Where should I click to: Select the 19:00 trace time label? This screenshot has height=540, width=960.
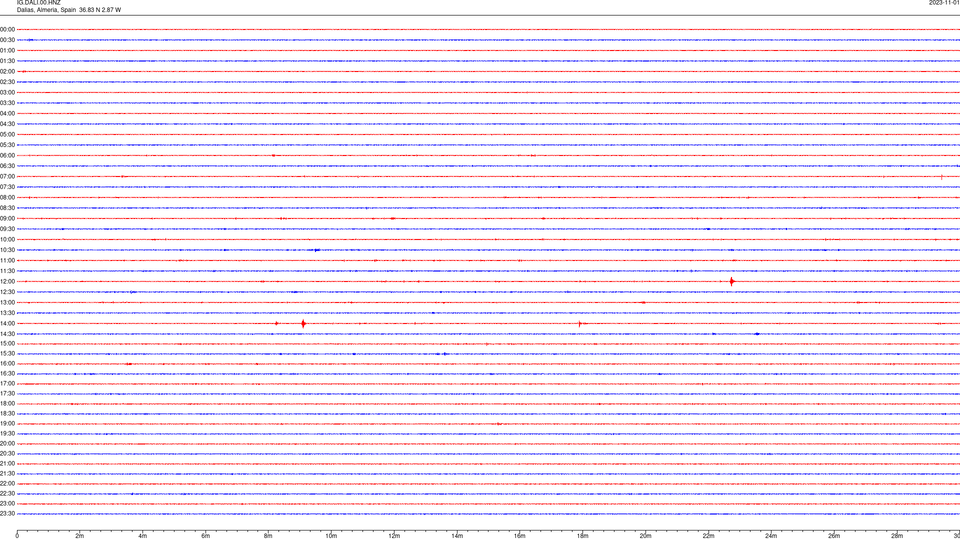tap(7, 424)
